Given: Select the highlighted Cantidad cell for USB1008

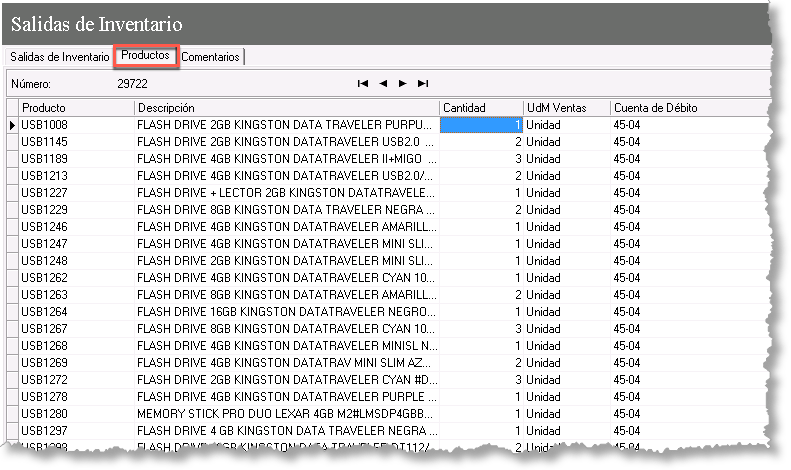Looking at the screenshot, I should (481, 125).
